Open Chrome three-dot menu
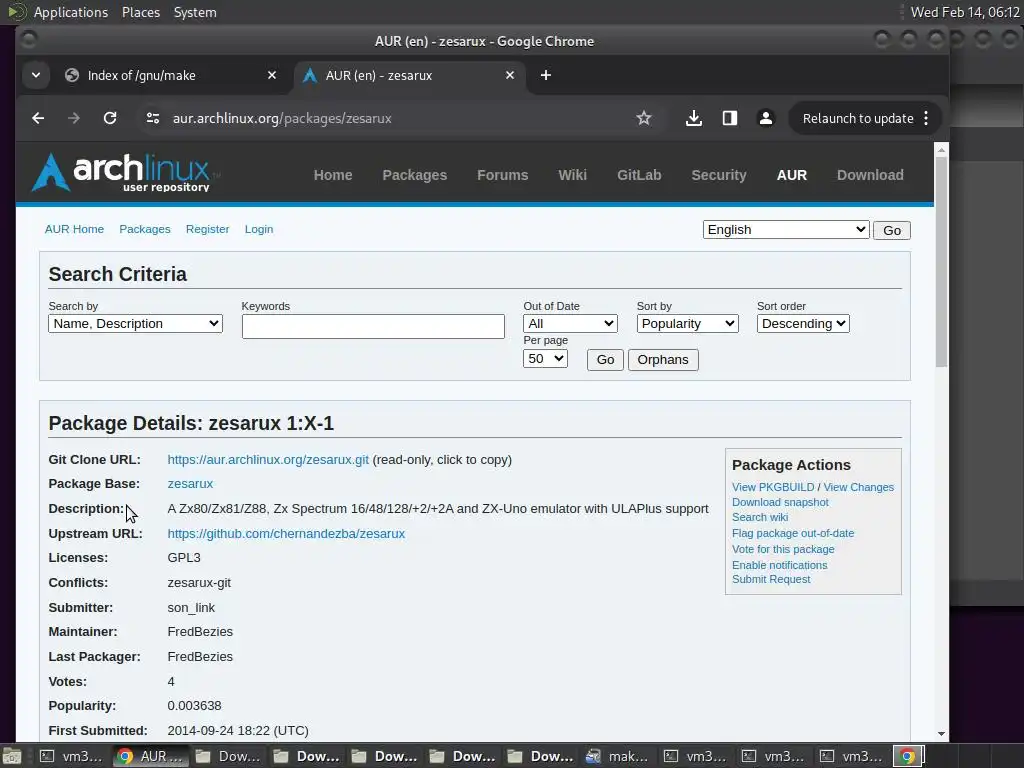1024x768 pixels. tap(926, 118)
